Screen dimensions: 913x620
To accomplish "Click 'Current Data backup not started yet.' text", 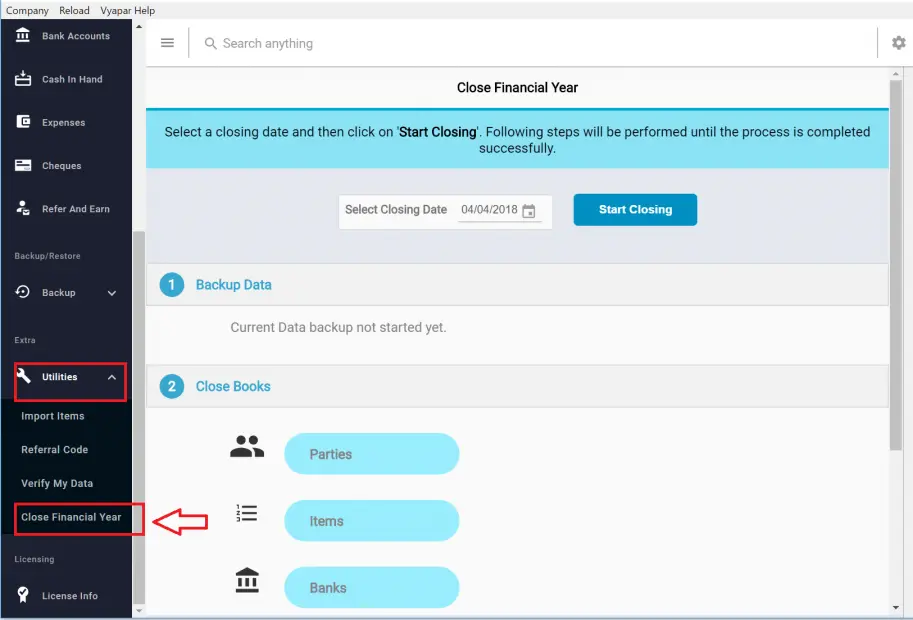I will pyautogui.click(x=338, y=327).
